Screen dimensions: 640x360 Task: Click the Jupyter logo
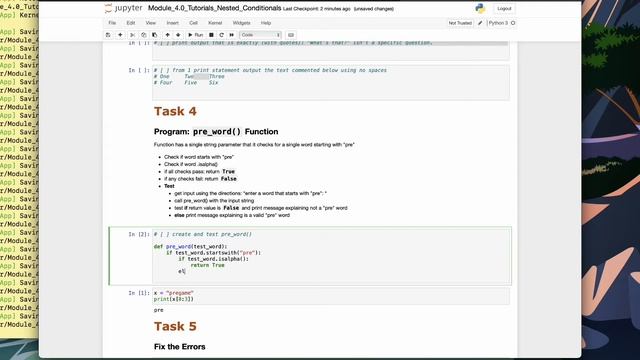coord(123,8)
